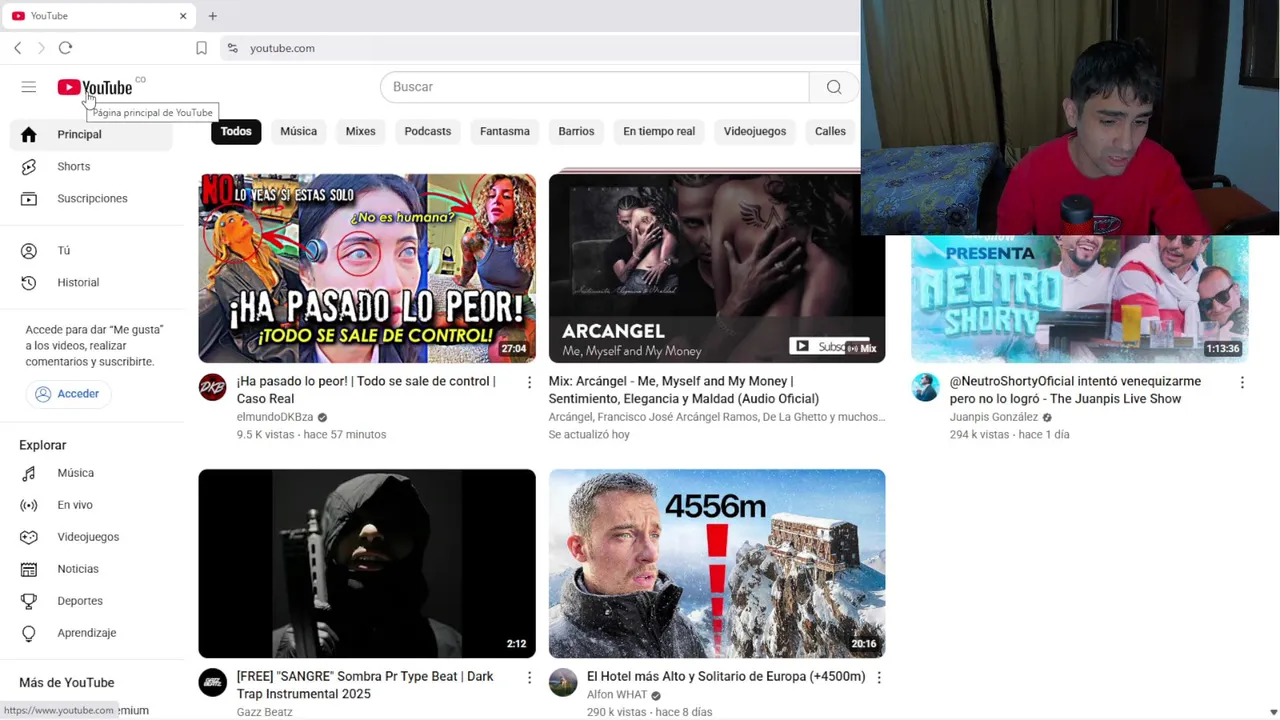Image resolution: width=1280 pixels, height=720 pixels.
Task: Click the Videojuegos controller icon
Action: 29,537
